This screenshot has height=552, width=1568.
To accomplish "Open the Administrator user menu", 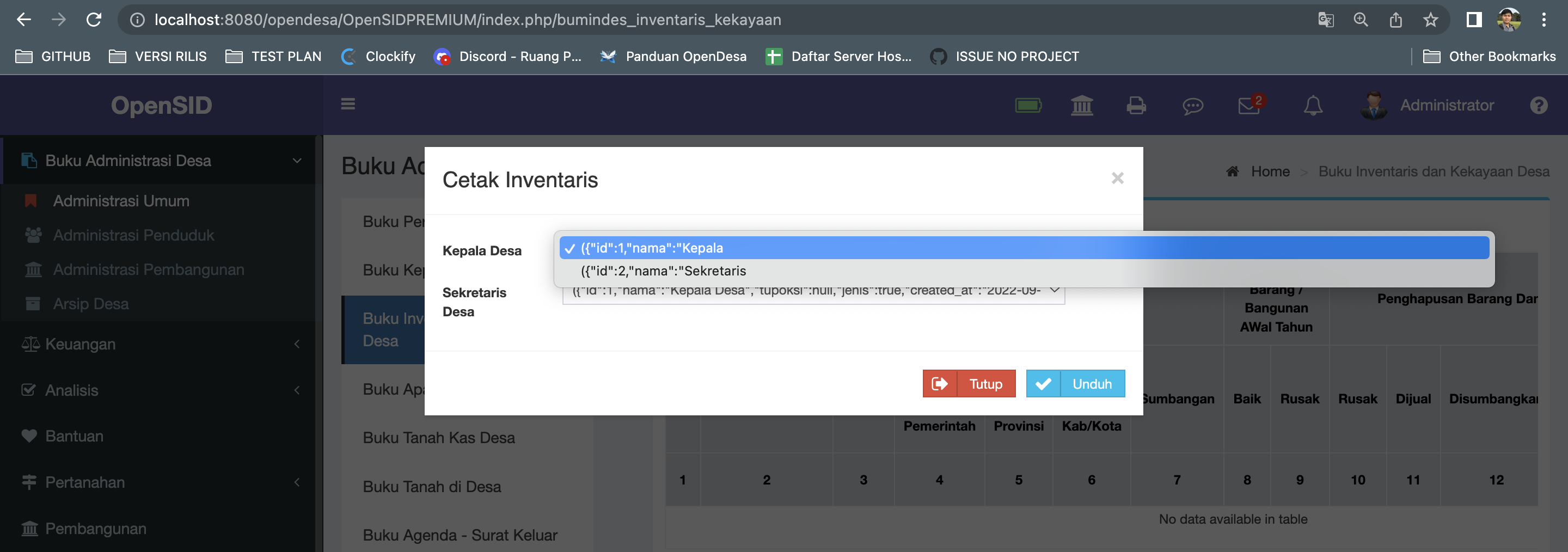I will [x=1428, y=105].
